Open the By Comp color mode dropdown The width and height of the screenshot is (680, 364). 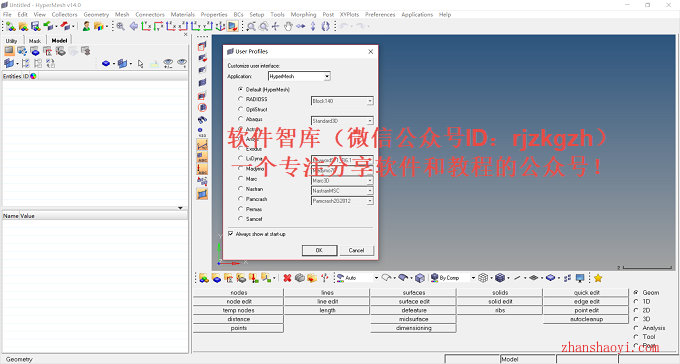473,278
